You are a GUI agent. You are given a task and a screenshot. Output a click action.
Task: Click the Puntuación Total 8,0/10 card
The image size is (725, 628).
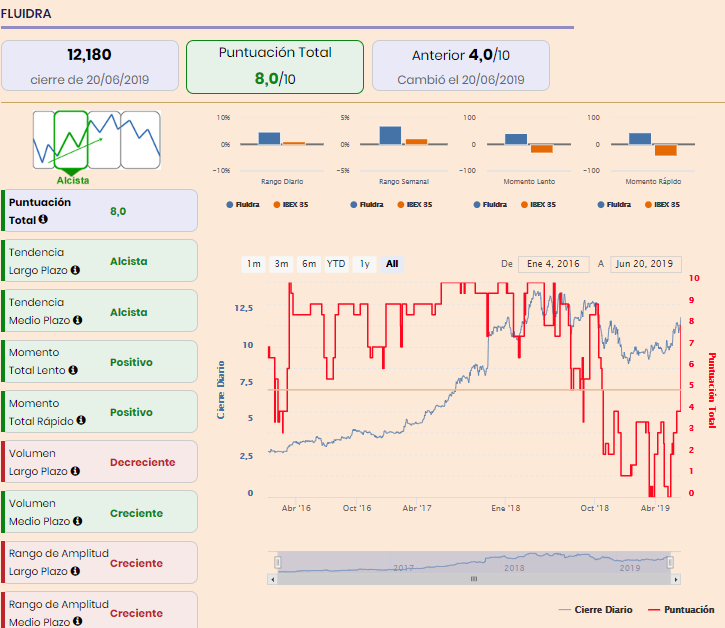point(275,67)
